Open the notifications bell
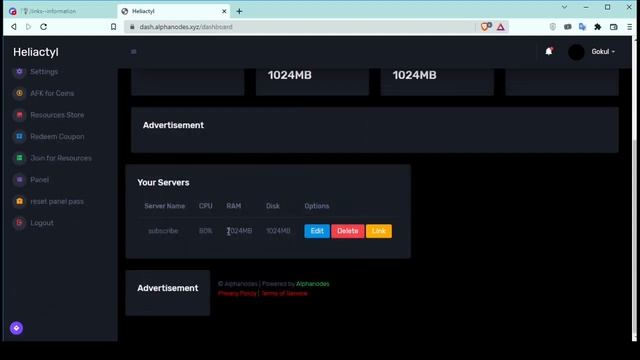640x360 pixels. [549, 51]
